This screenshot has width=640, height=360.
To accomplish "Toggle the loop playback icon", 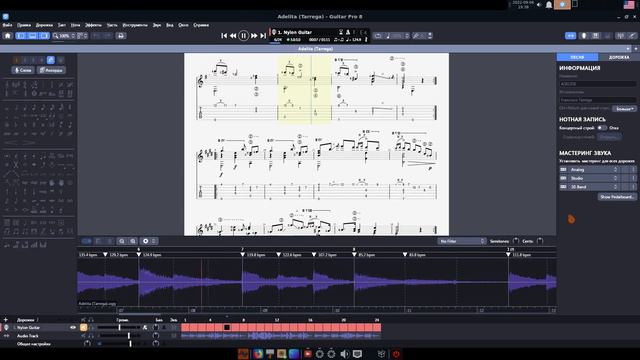I will (x=378, y=36).
